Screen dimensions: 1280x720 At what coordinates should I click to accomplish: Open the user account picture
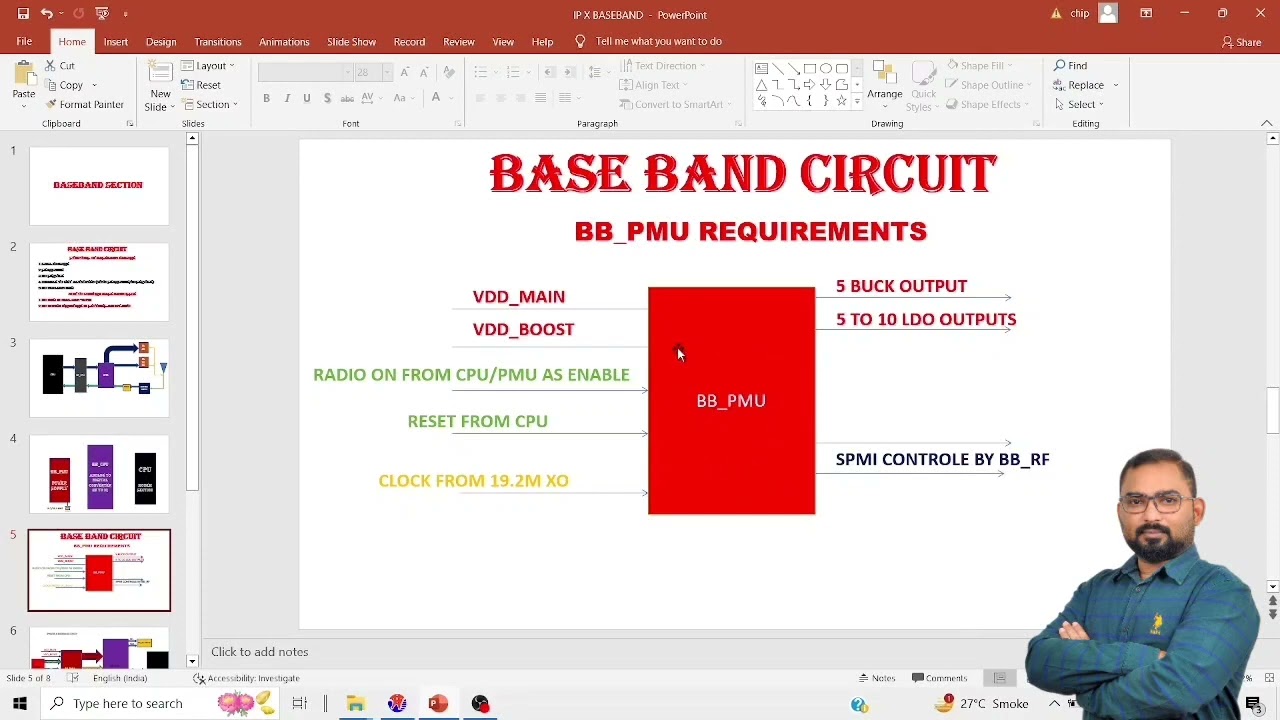pos(1108,13)
